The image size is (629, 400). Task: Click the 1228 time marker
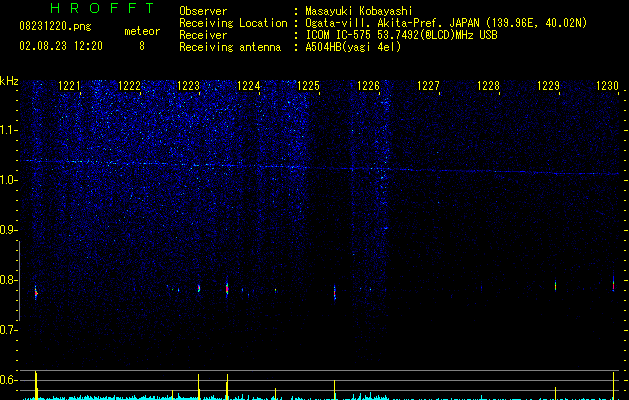click(x=488, y=86)
